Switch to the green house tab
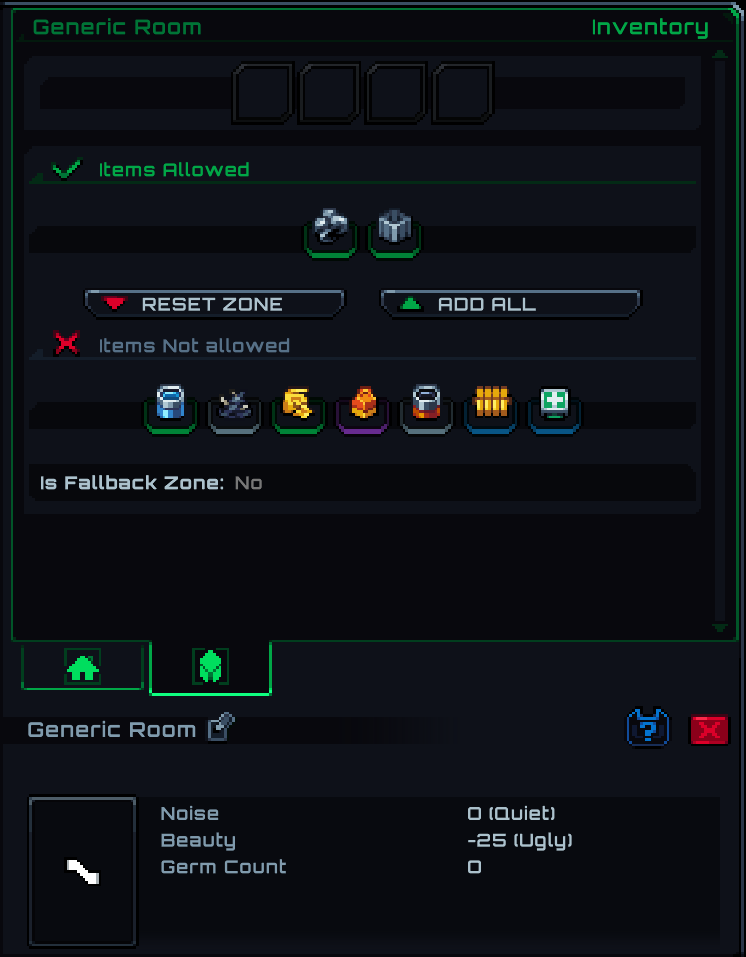The height and width of the screenshot is (957, 746). (82, 666)
